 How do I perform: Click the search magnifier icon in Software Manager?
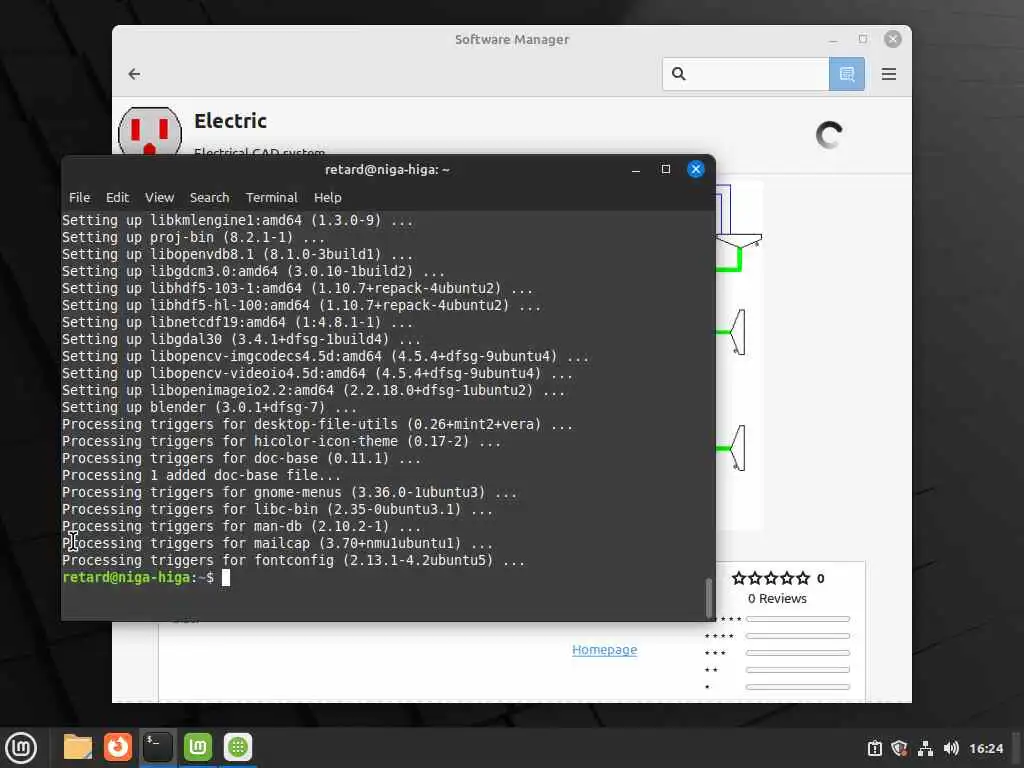[679, 74]
